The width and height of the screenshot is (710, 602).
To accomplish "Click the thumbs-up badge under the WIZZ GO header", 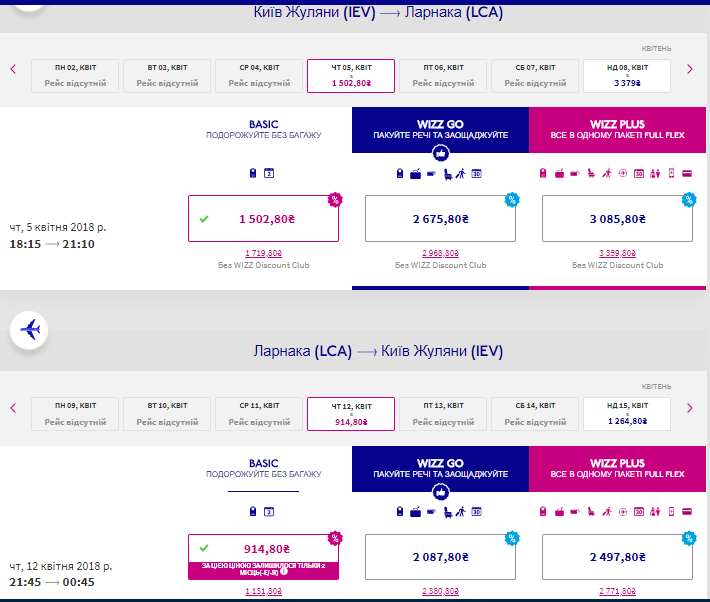I will pos(439,153).
